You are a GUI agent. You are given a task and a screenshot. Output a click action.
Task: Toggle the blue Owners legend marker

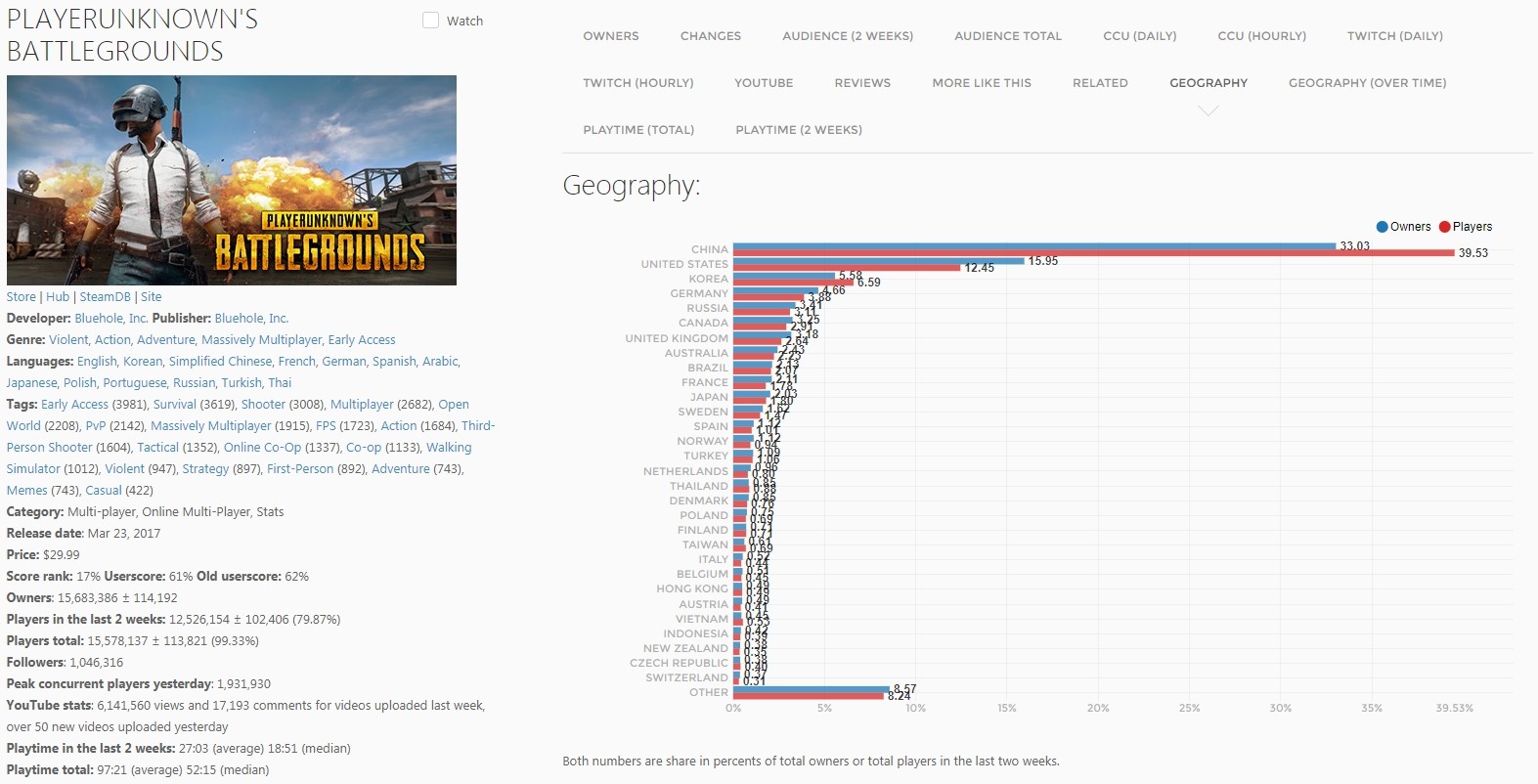tap(1382, 227)
